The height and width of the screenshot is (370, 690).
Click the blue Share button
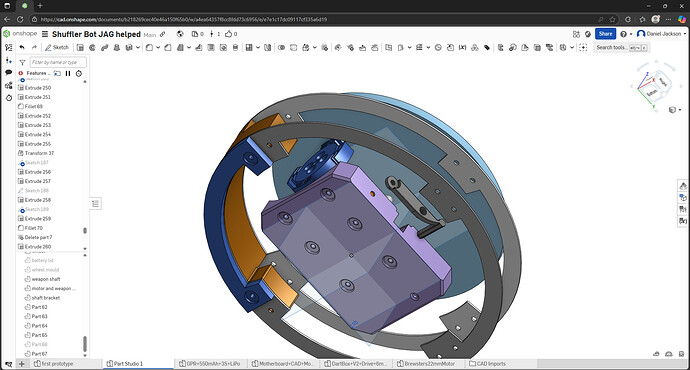(605, 34)
